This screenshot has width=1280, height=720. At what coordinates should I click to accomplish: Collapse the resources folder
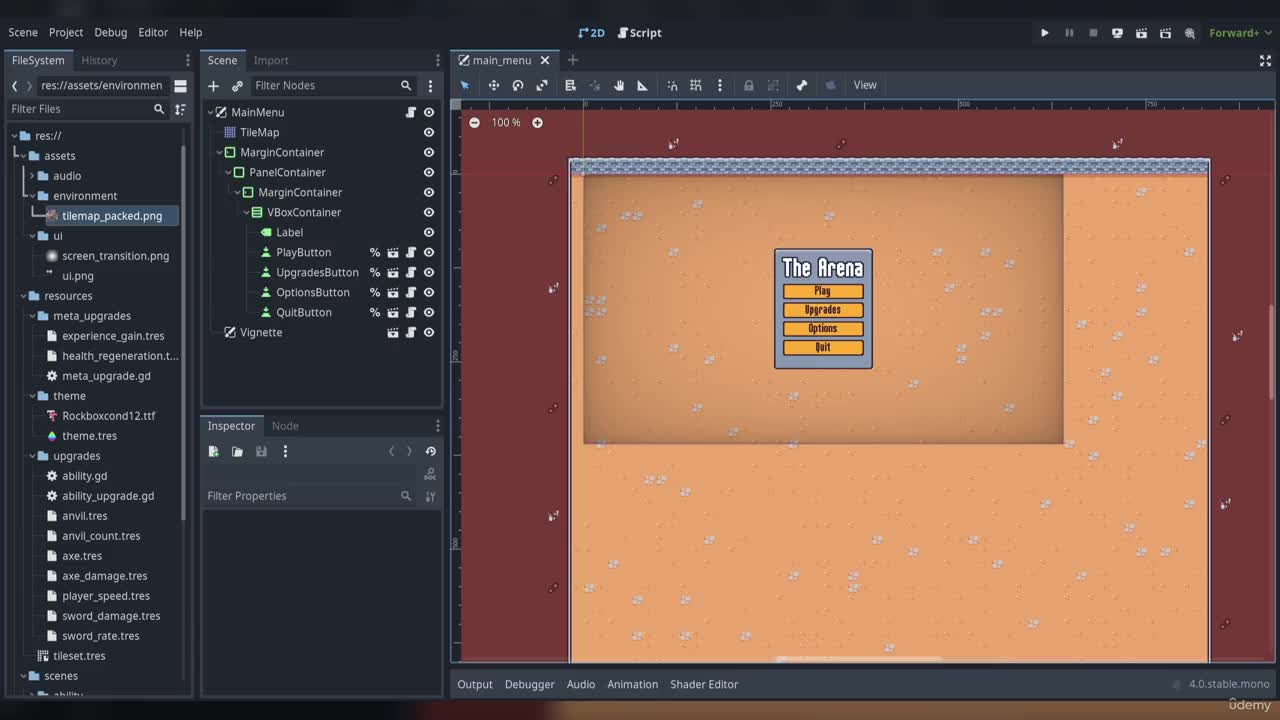tap(23, 296)
